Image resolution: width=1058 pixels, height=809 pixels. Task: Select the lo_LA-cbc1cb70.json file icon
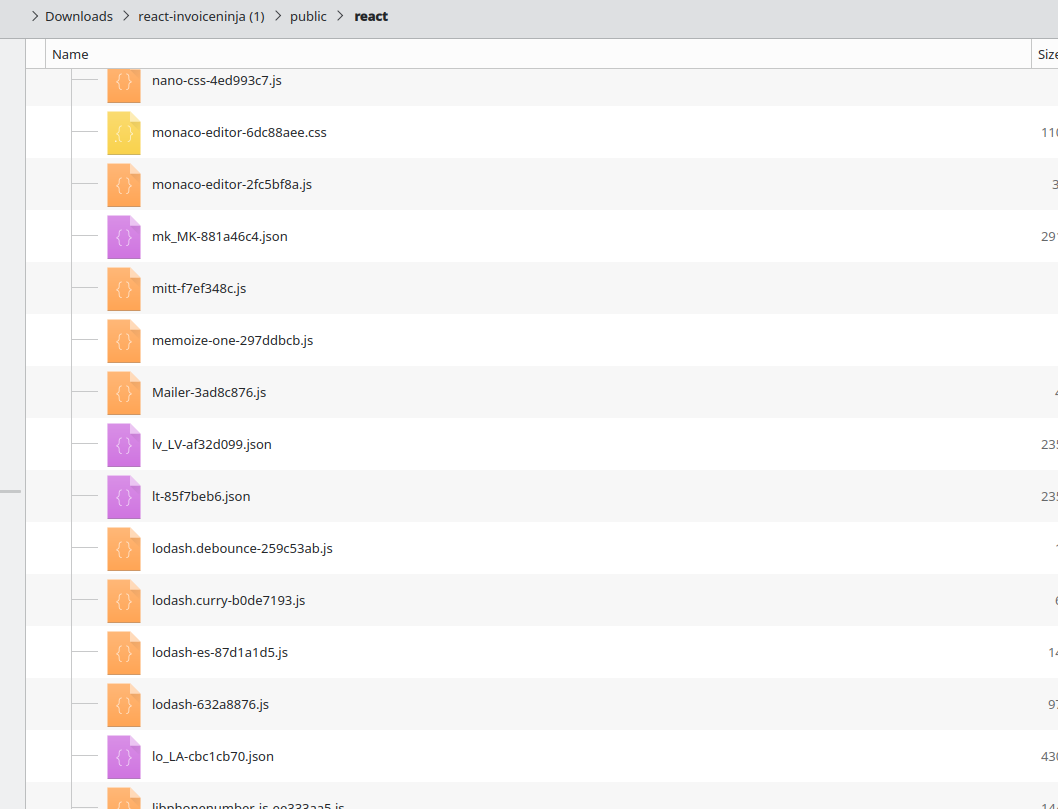(124, 757)
